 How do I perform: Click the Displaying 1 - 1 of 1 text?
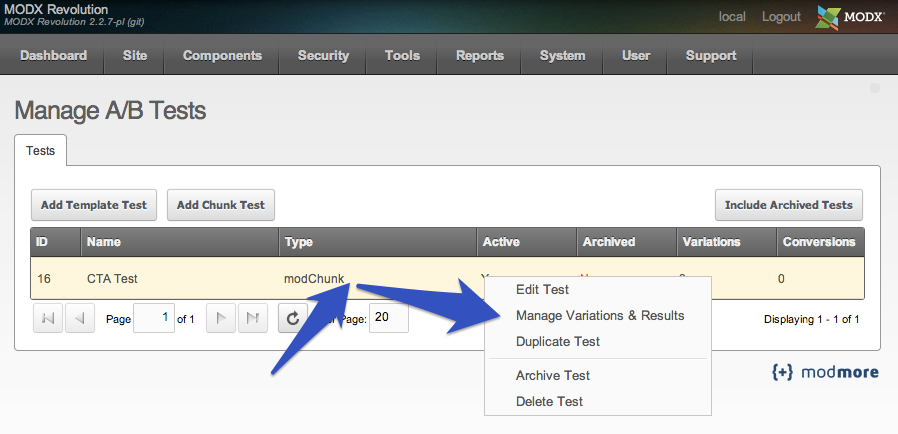click(812, 319)
